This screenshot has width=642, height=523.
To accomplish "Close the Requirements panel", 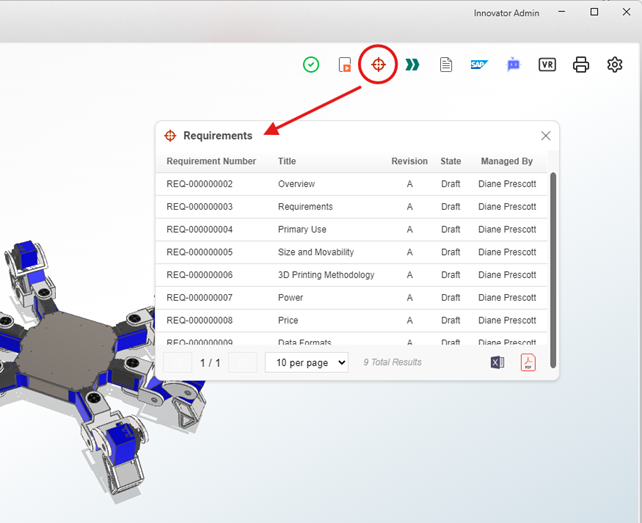I will [x=545, y=136].
